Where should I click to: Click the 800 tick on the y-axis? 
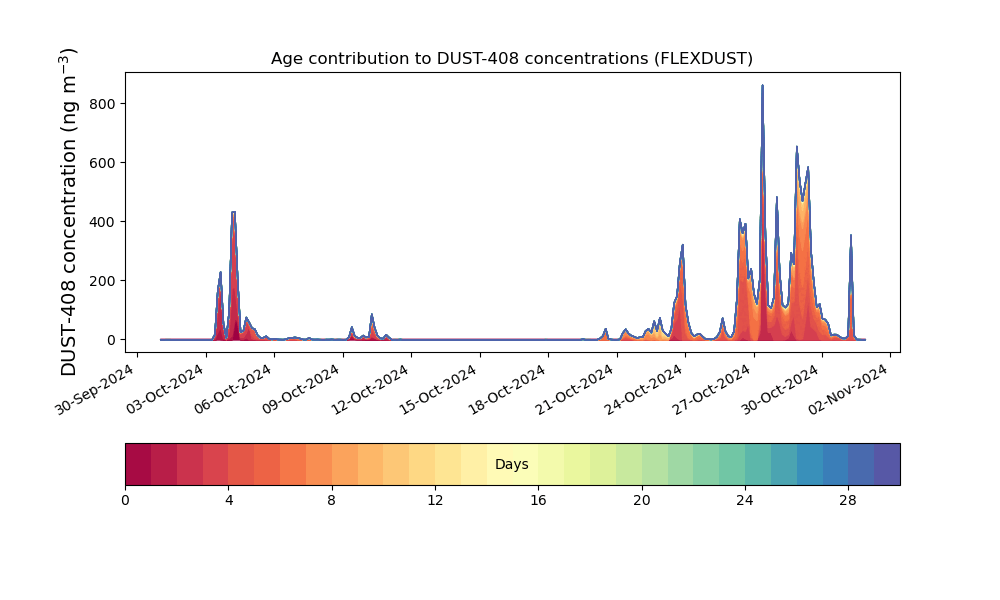(102, 104)
